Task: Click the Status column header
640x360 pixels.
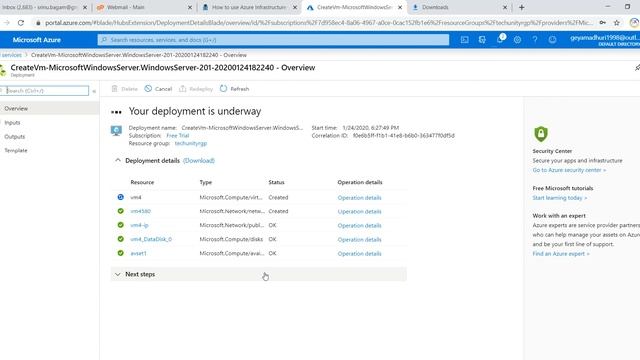Action: (x=276, y=182)
